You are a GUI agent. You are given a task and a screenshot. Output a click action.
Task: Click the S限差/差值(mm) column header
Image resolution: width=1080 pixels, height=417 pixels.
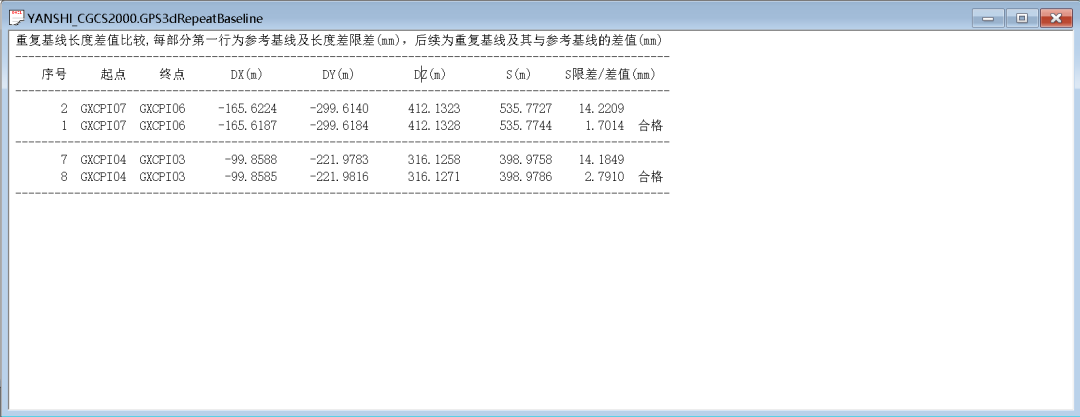click(x=610, y=74)
